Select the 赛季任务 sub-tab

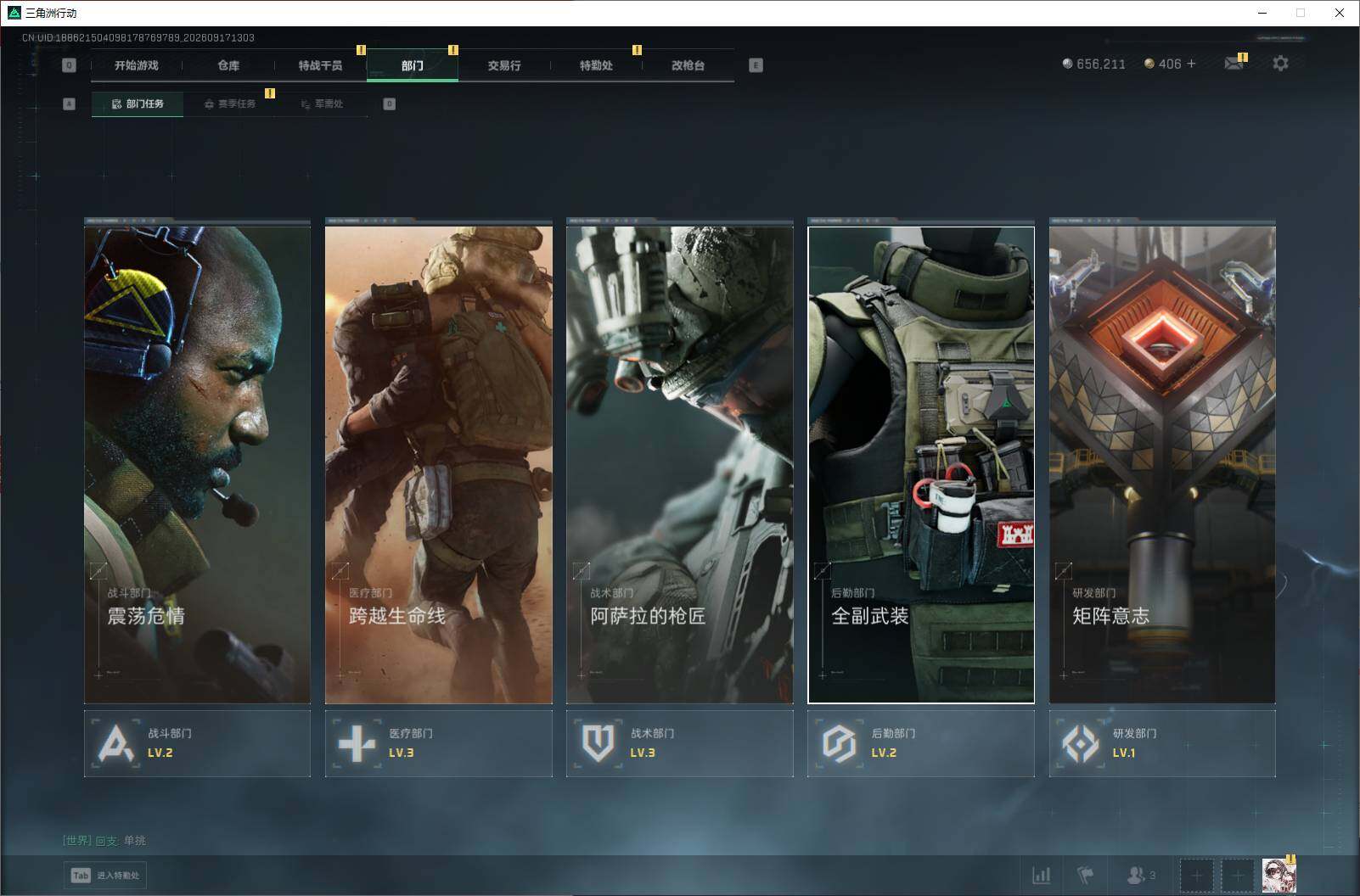(229, 104)
